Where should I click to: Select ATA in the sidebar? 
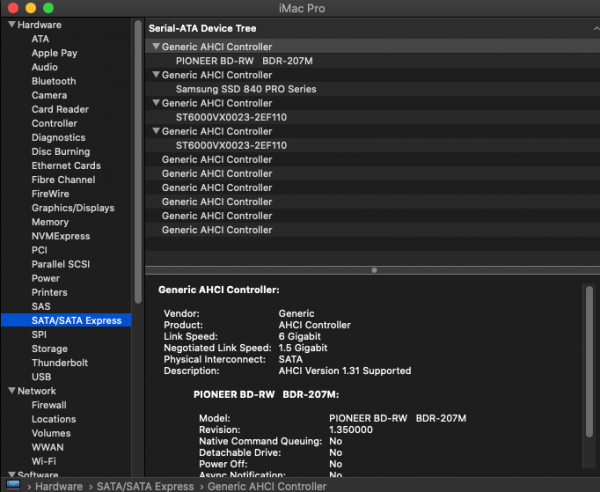pos(40,39)
